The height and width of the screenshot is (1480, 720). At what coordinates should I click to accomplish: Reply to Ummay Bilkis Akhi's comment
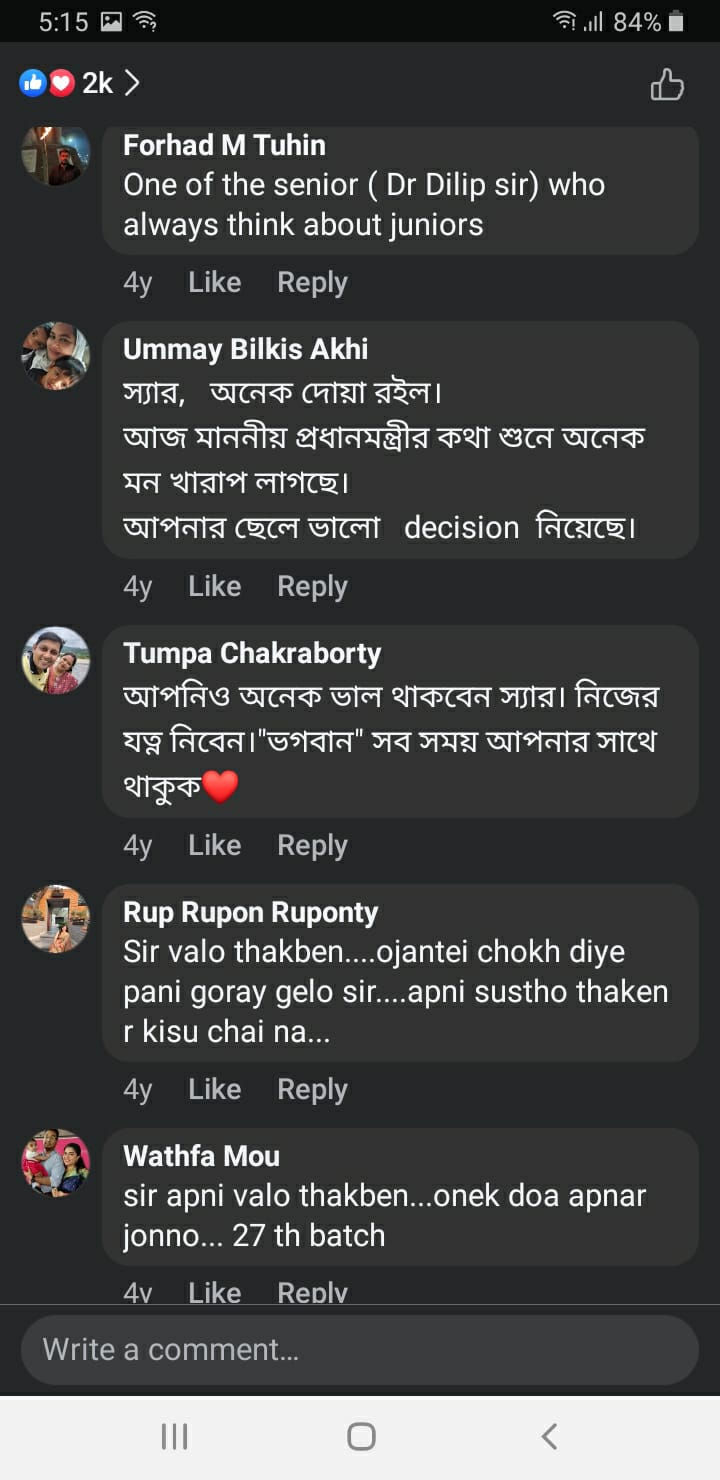point(312,587)
